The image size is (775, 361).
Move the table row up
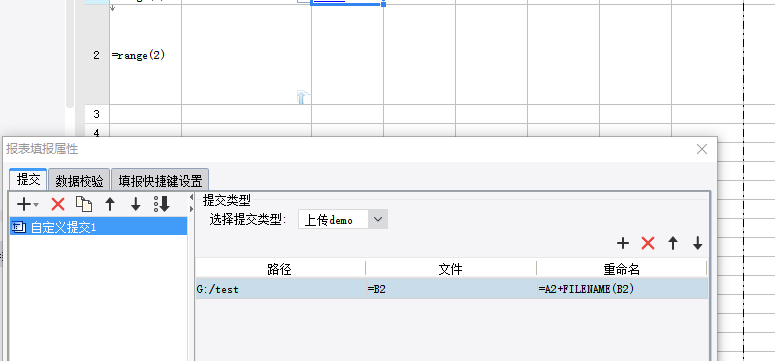tap(673, 243)
